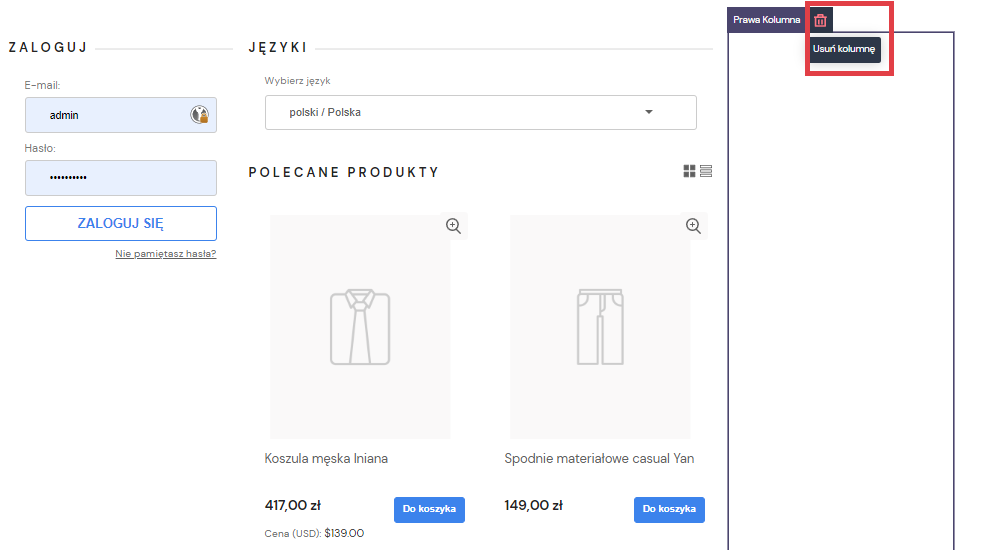Switch products to grid view

pyautogui.click(x=689, y=172)
